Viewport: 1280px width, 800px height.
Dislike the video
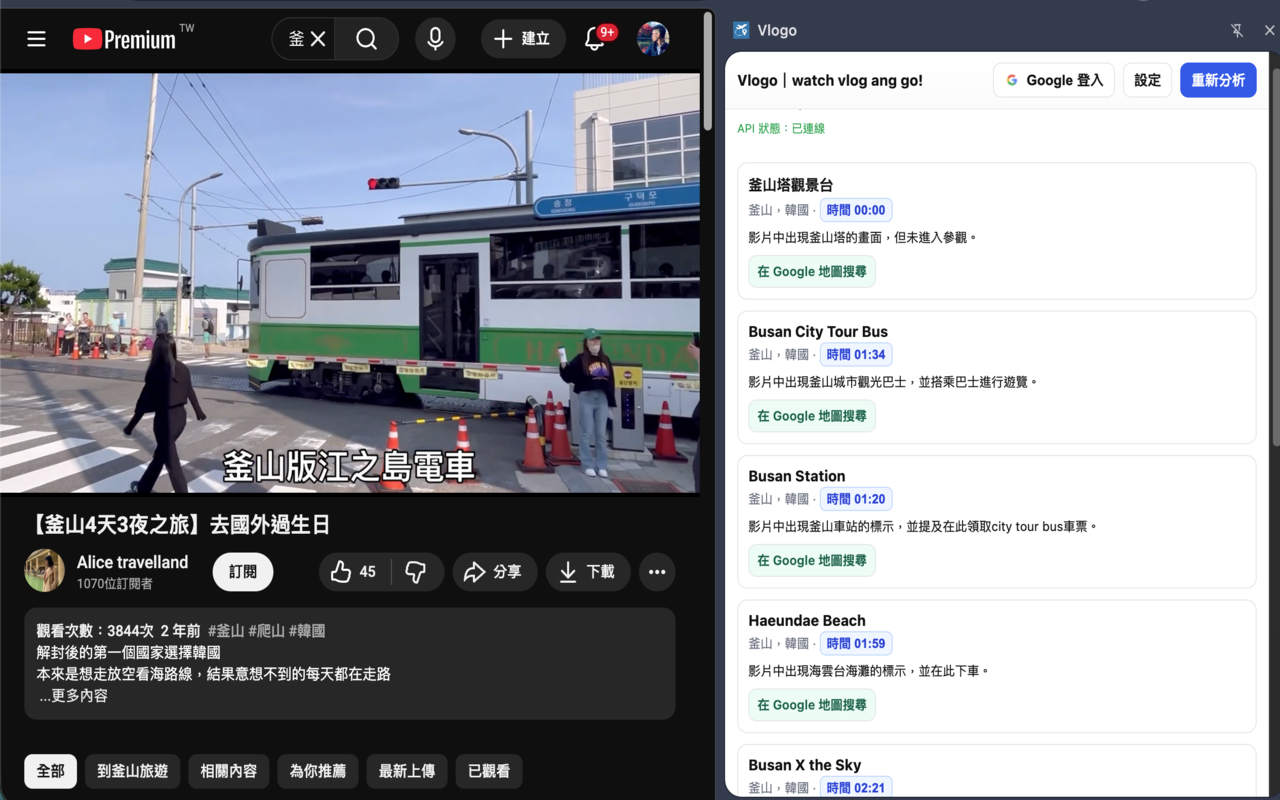click(416, 571)
